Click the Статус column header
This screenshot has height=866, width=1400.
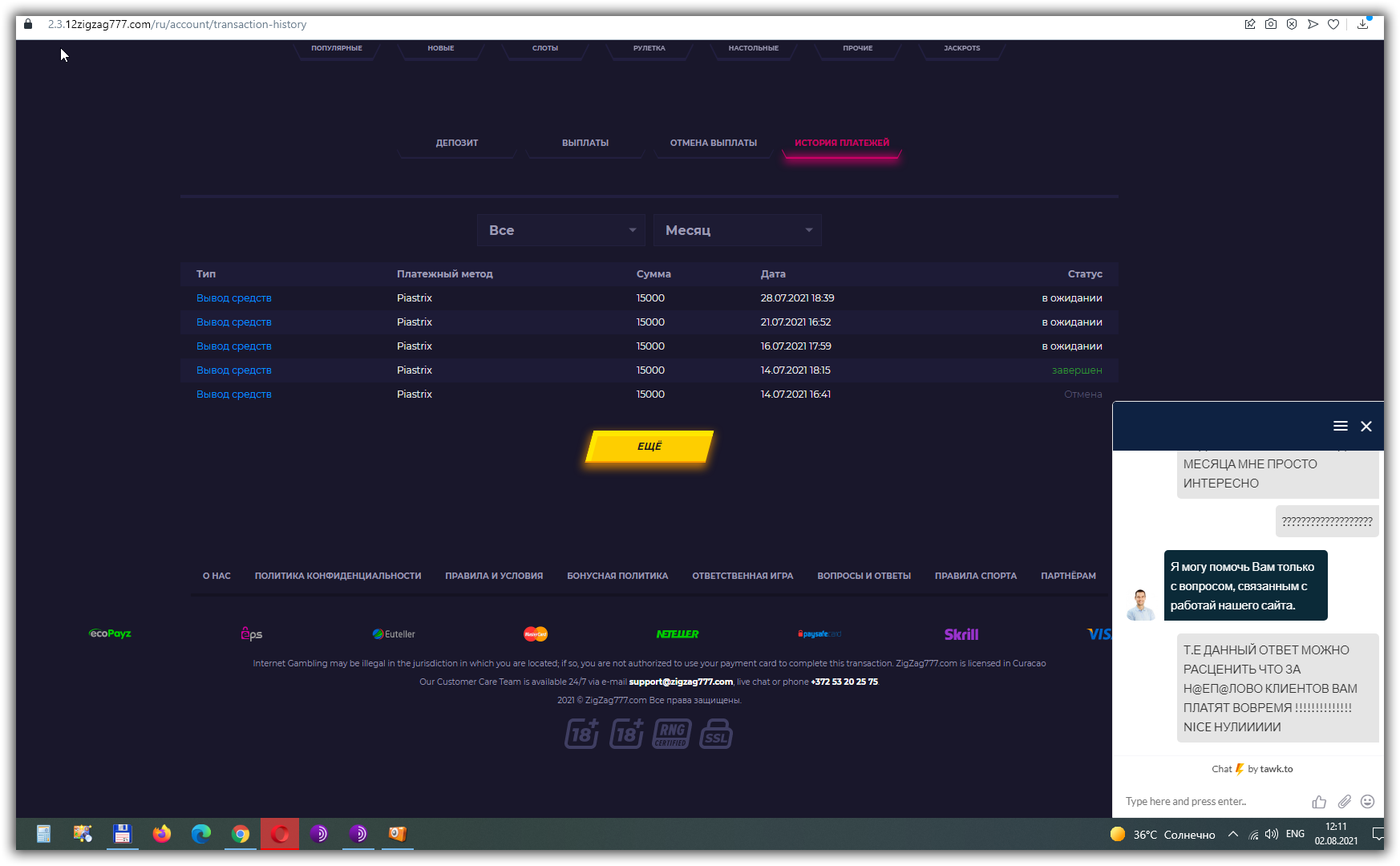(1085, 273)
